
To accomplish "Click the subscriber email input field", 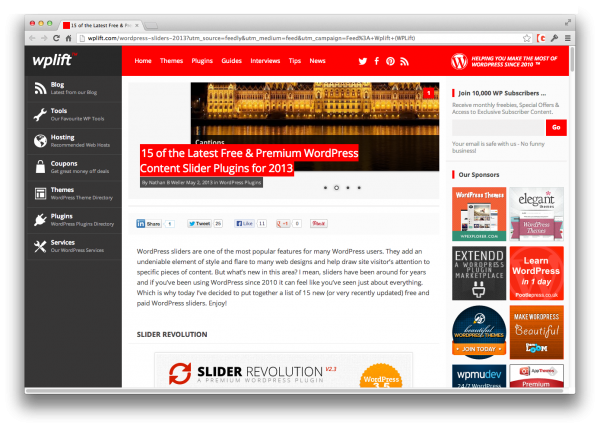I will (x=498, y=128).
